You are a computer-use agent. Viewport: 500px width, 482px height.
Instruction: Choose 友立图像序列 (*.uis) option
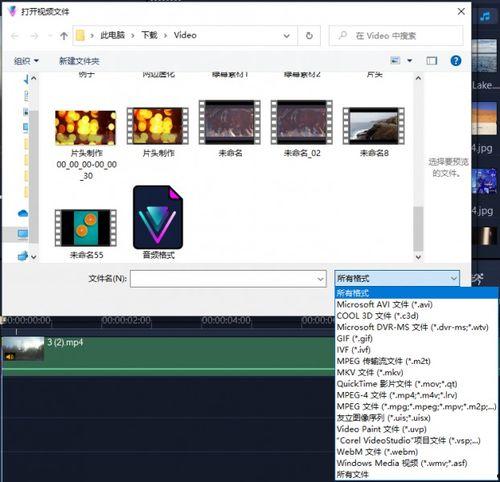click(x=416, y=418)
